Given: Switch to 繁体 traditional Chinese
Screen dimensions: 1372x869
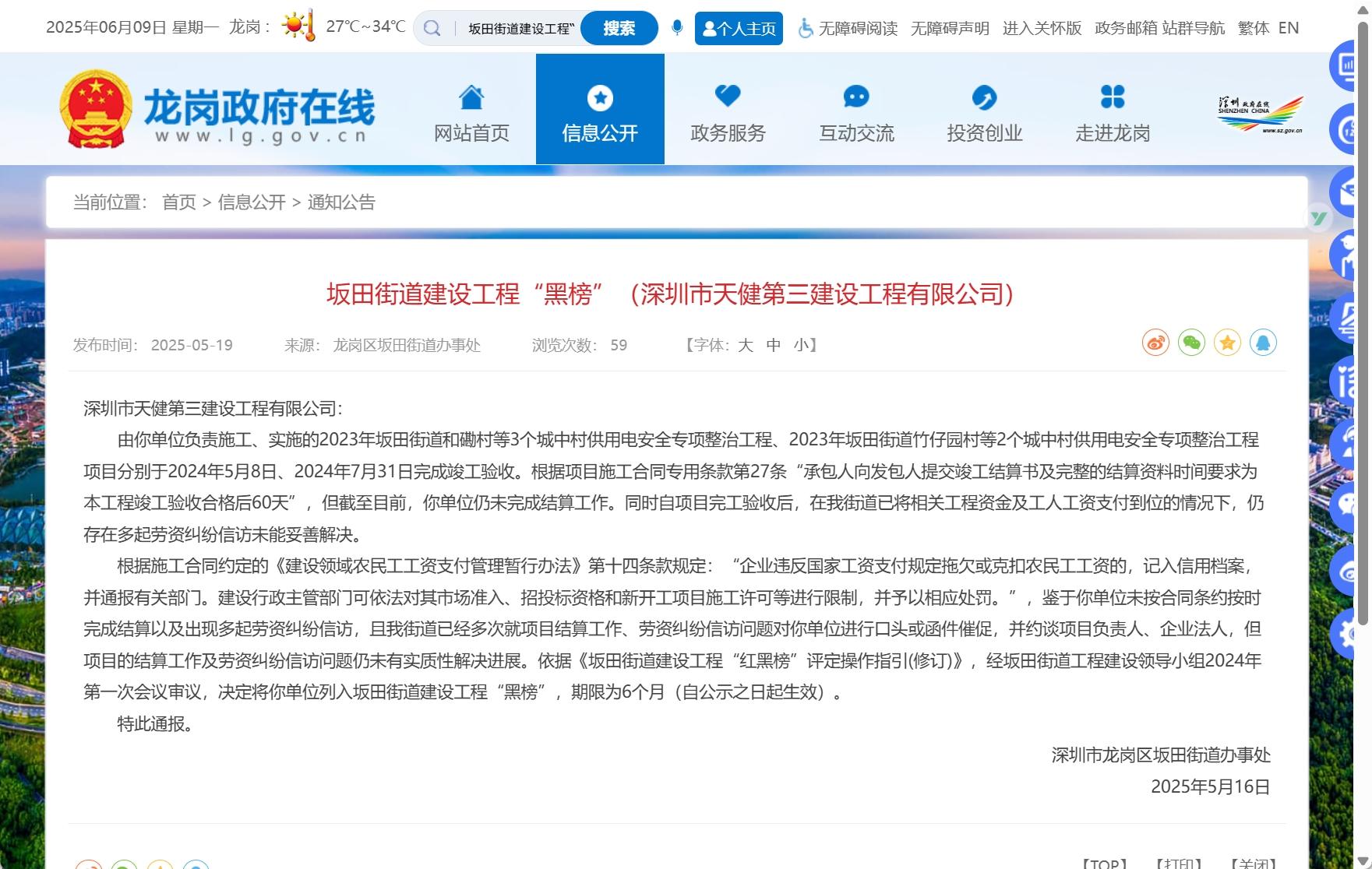Looking at the screenshot, I should 1254,28.
